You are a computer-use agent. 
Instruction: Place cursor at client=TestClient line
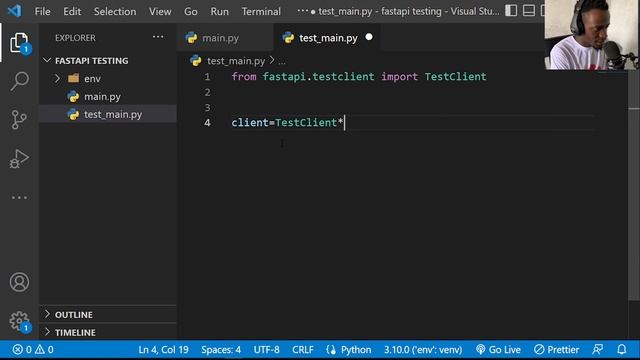click(287, 122)
